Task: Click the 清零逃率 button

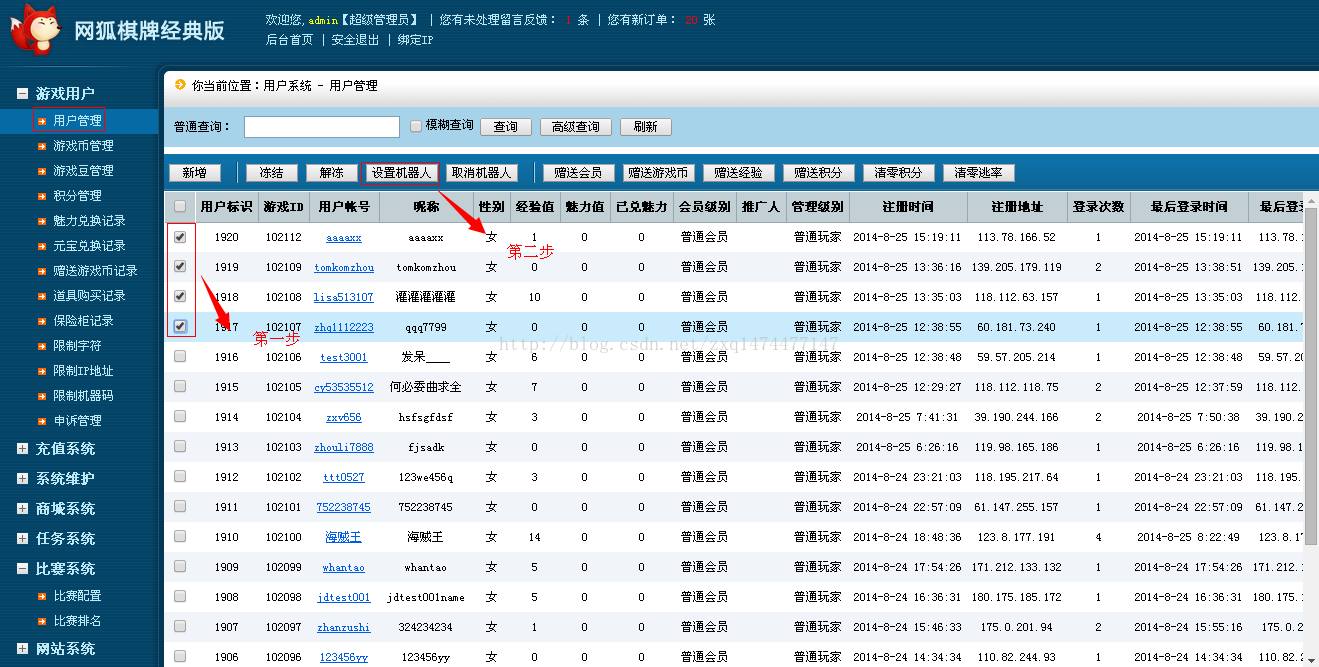Action: point(979,173)
